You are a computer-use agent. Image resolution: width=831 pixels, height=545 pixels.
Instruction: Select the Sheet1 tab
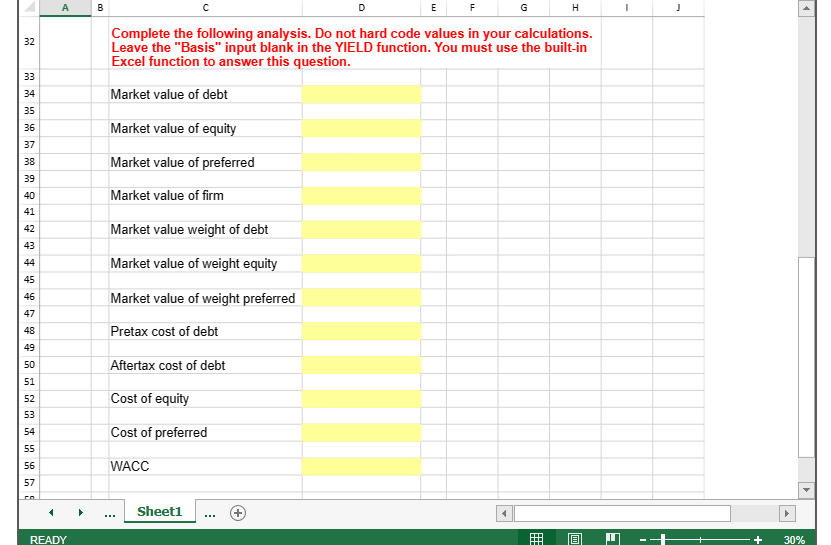pyautogui.click(x=160, y=512)
